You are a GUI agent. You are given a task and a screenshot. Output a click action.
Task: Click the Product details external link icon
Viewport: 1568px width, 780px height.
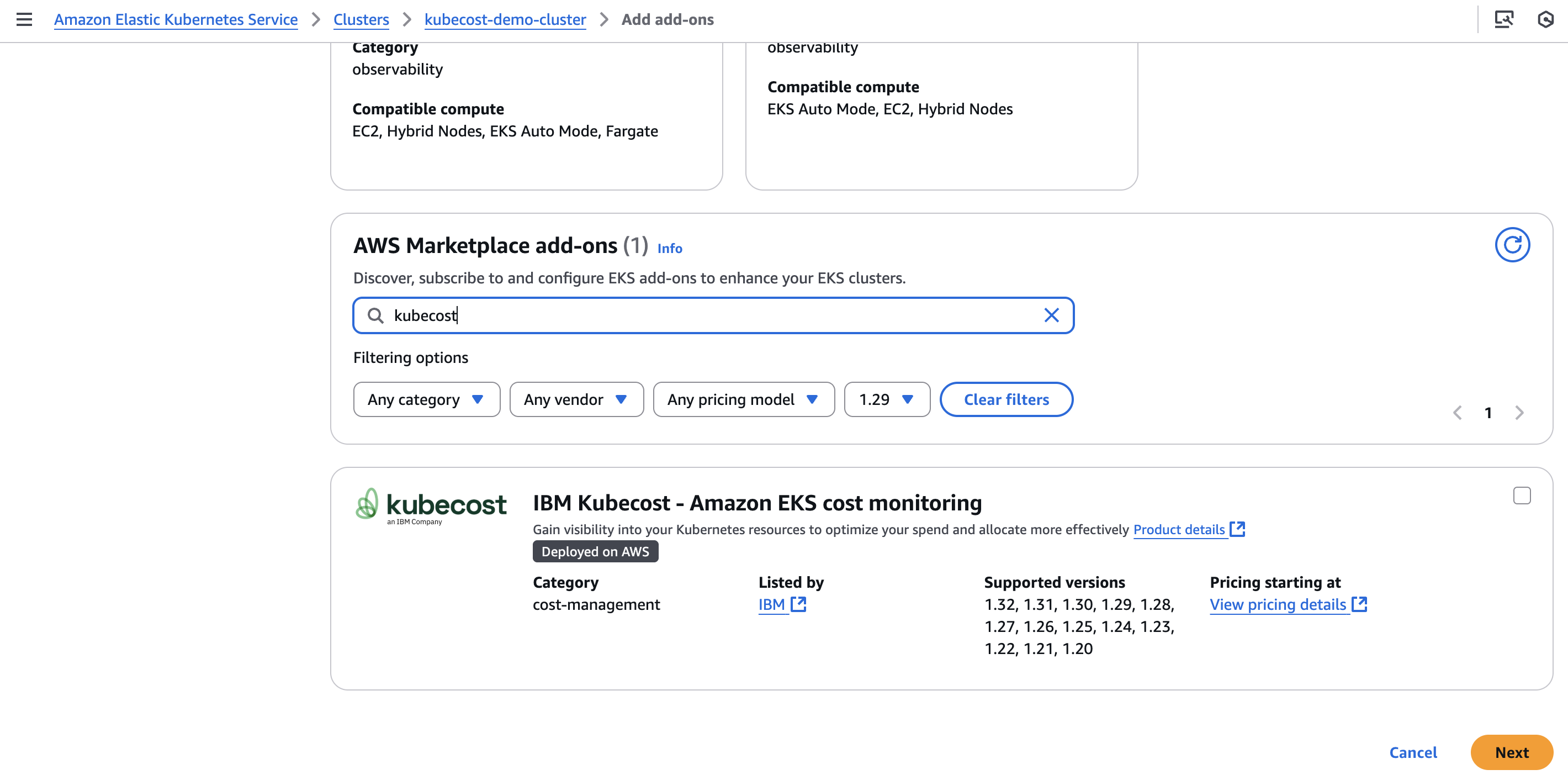tap(1237, 529)
